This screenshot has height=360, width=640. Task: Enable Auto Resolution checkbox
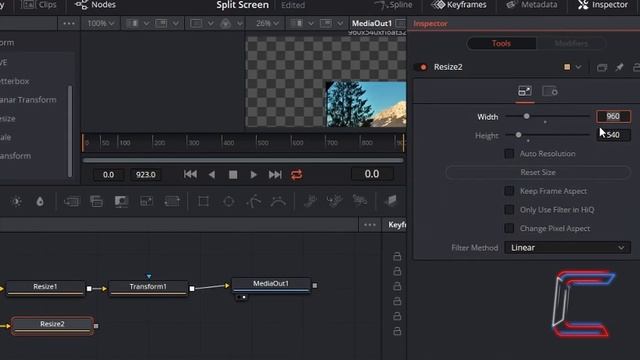[x=509, y=154]
